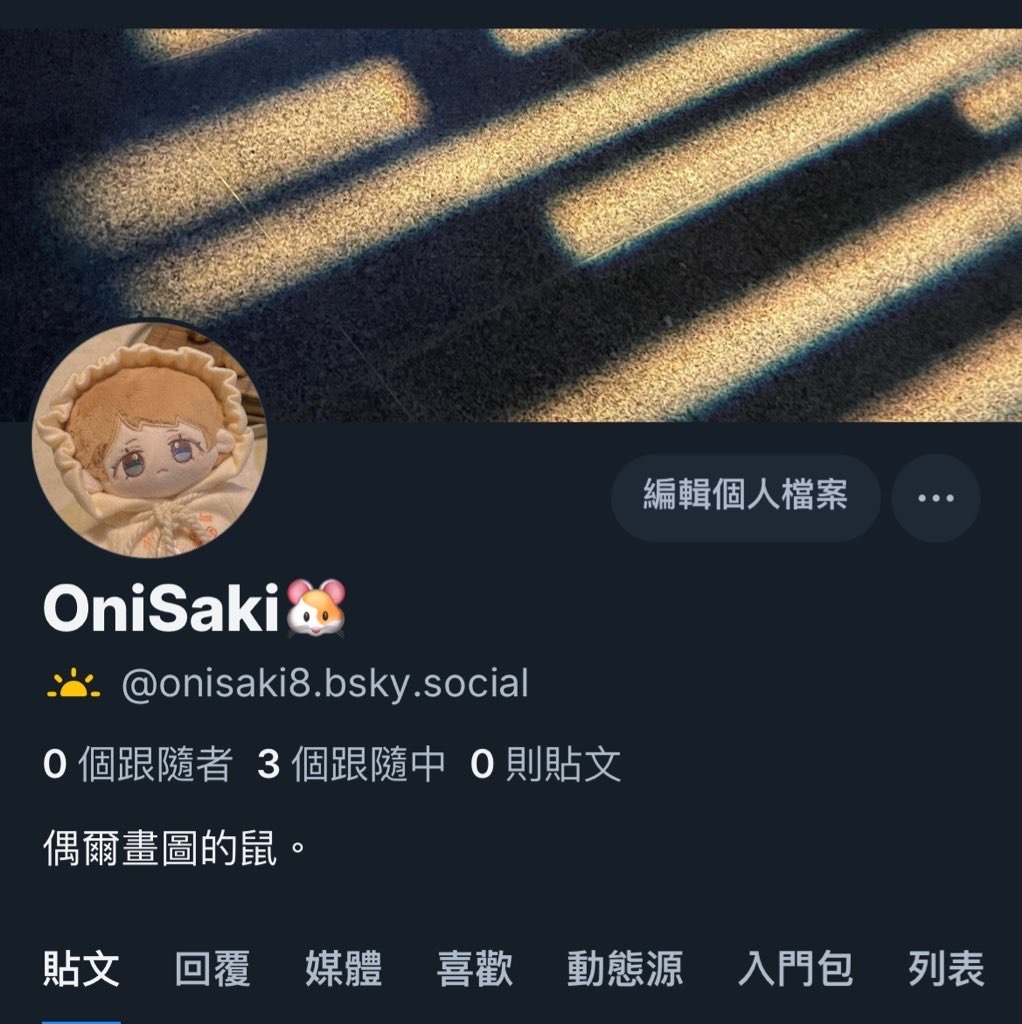Switch to the 媒體 media tab
Image resolution: width=1022 pixels, height=1024 pixels.
coord(343,968)
